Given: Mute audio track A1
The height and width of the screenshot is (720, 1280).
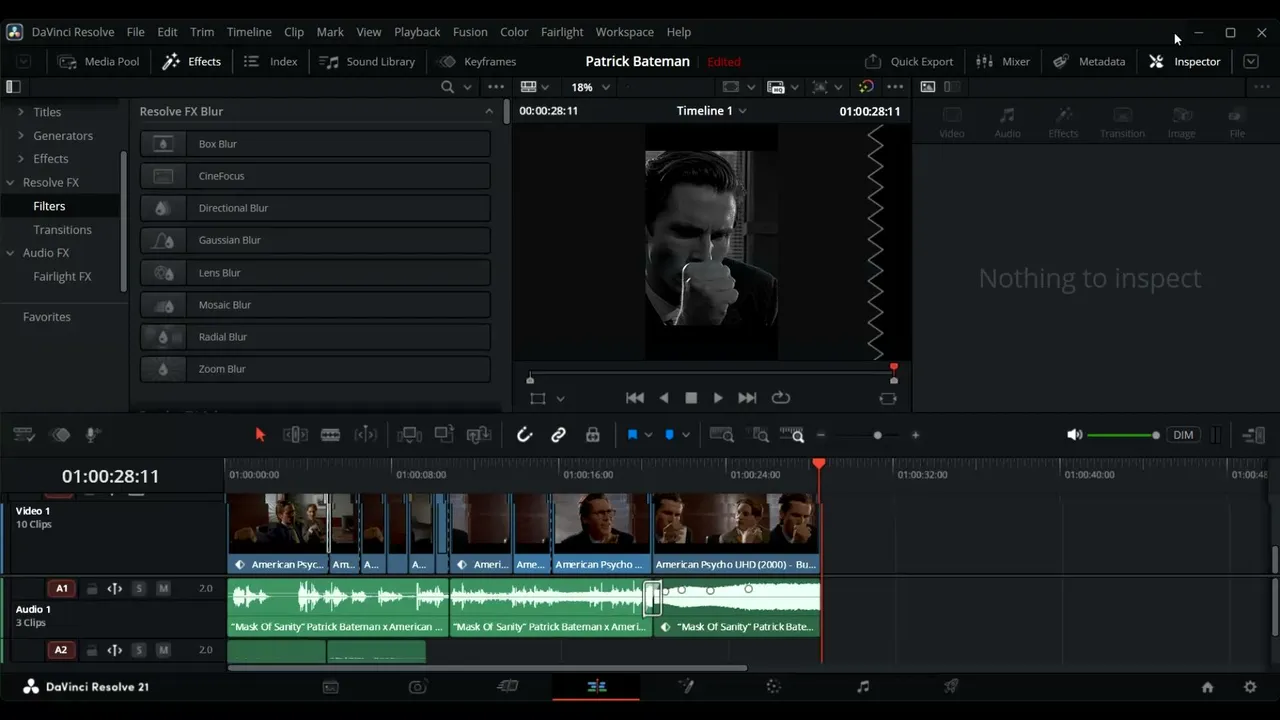Looking at the screenshot, I should (164, 589).
